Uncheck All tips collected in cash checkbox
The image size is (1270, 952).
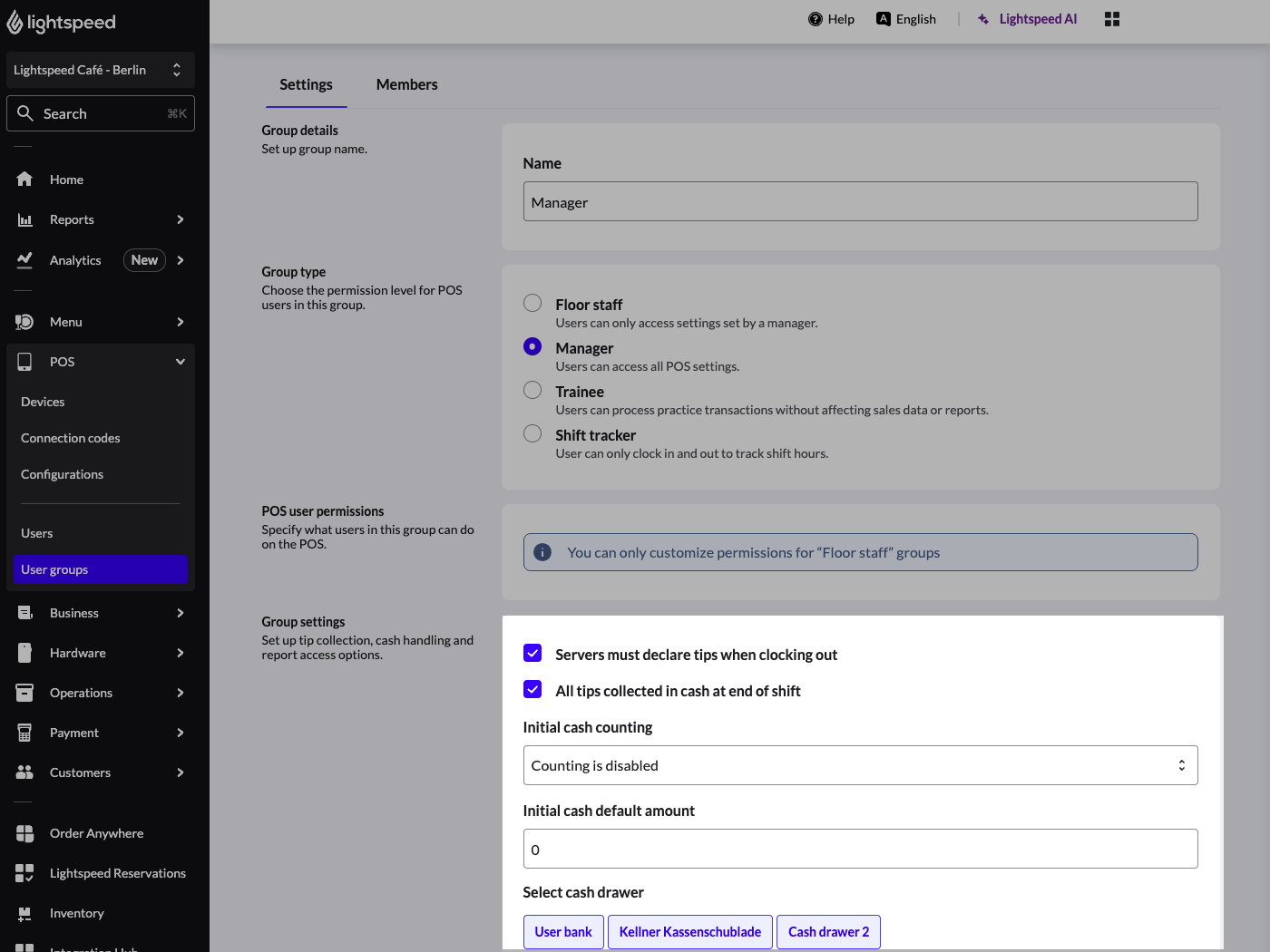pos(532,689)
